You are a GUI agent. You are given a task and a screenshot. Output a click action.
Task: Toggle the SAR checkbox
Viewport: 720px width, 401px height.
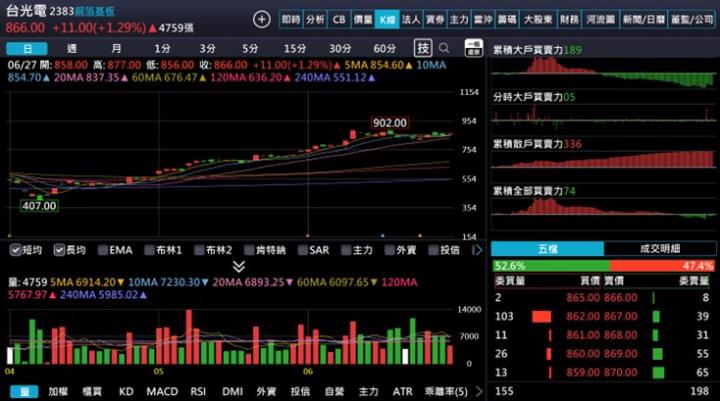coord(302,250)
